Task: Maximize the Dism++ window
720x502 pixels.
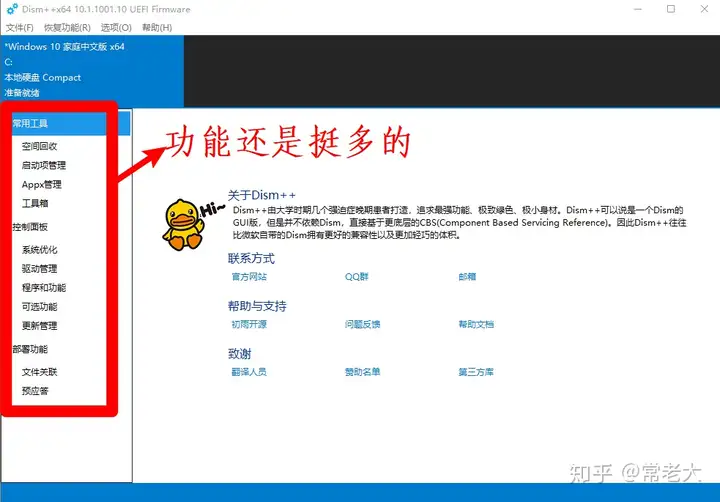Action: pos(671,9)
